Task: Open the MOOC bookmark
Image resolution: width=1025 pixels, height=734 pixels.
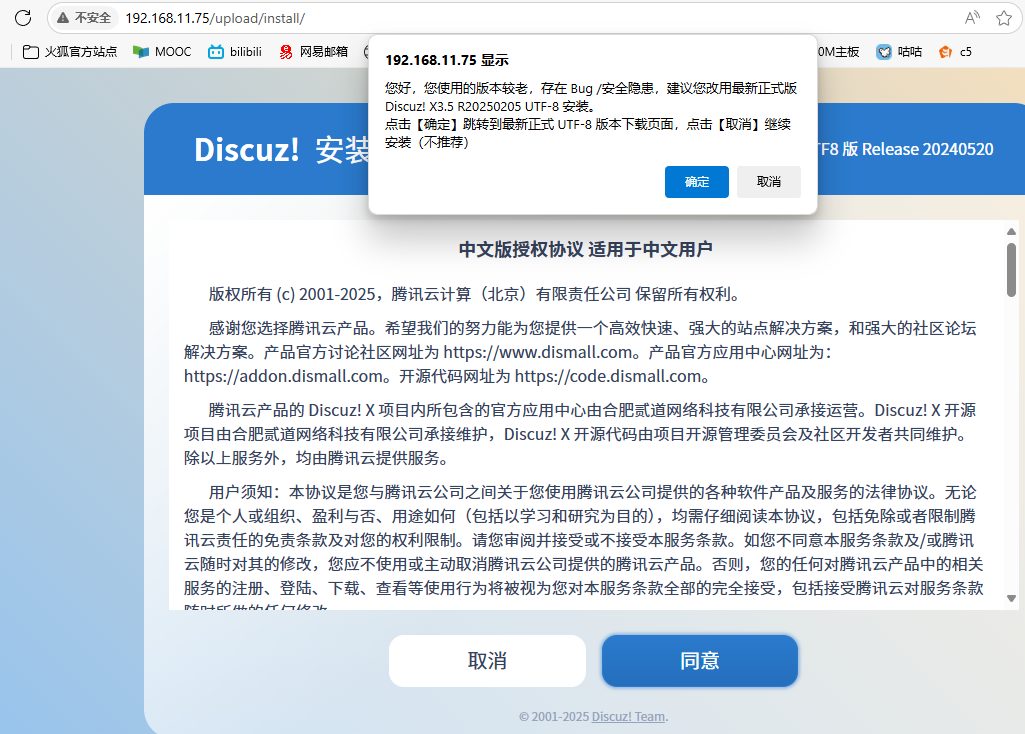Action: point(162,52)
